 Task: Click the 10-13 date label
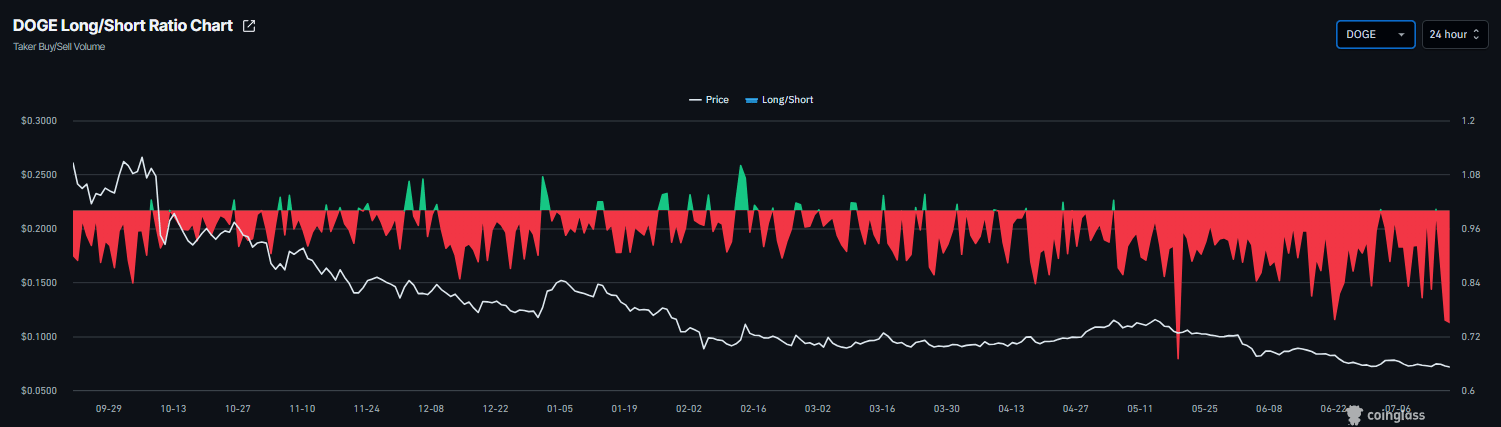coord(173,409)
